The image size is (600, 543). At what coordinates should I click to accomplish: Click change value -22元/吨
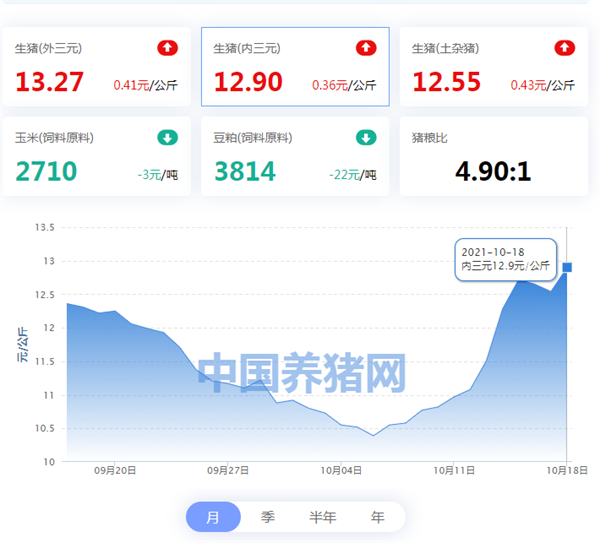coord(353,175)
